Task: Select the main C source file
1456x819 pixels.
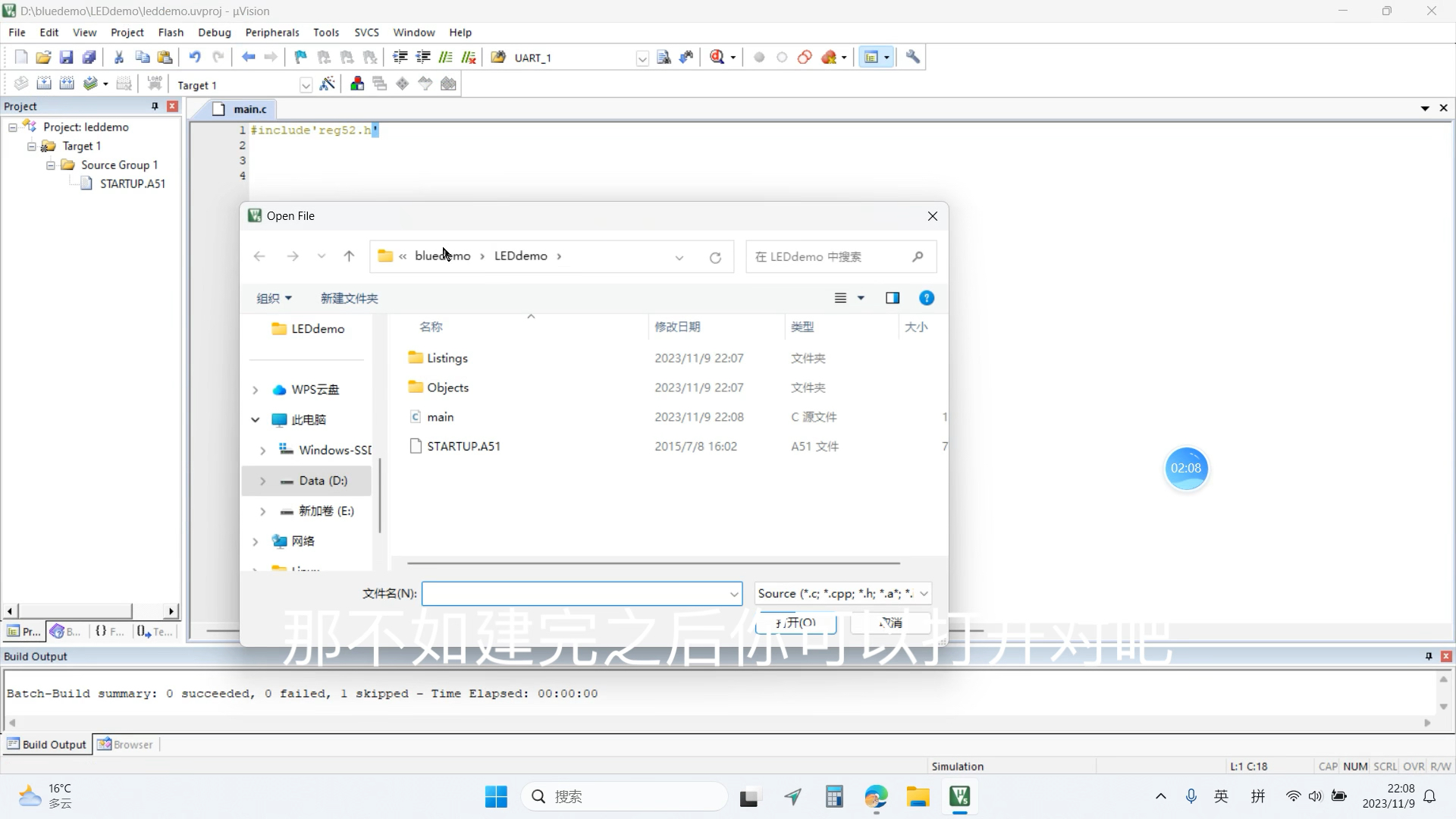Action: click(x=440, y=417)
